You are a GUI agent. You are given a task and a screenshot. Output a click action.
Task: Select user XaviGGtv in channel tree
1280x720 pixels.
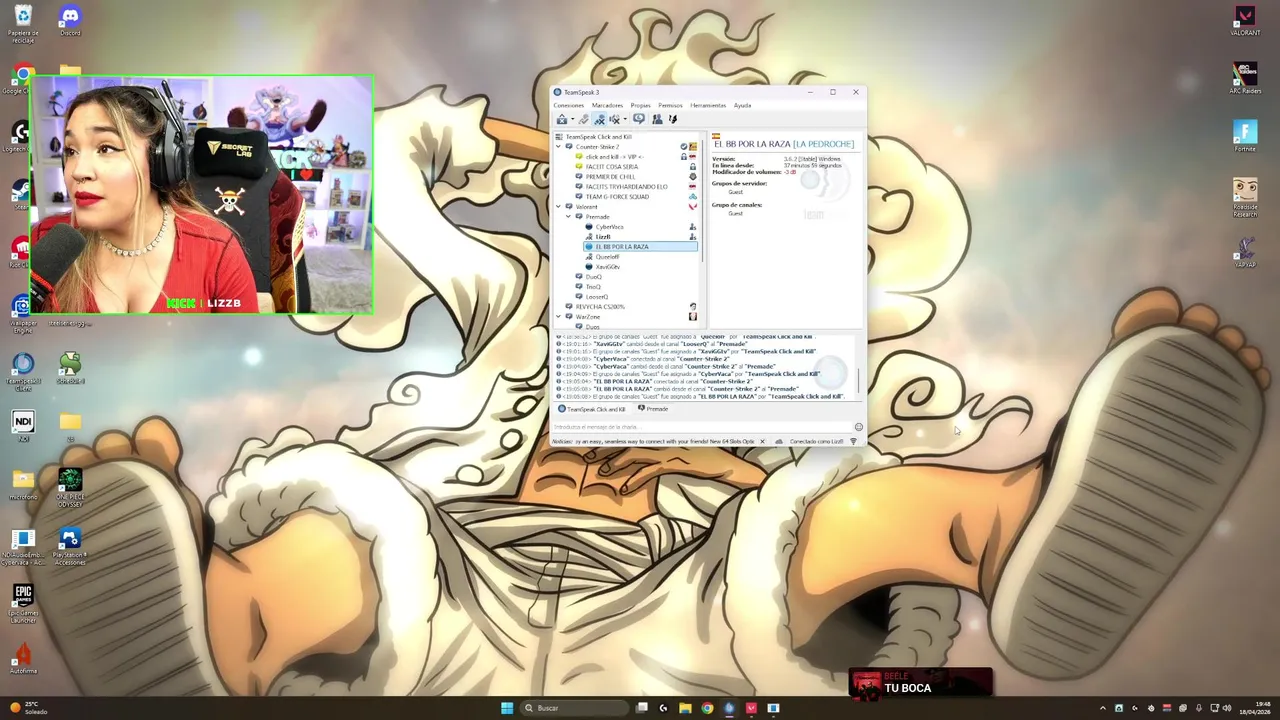pyautogui.click(x=607, y=267)
